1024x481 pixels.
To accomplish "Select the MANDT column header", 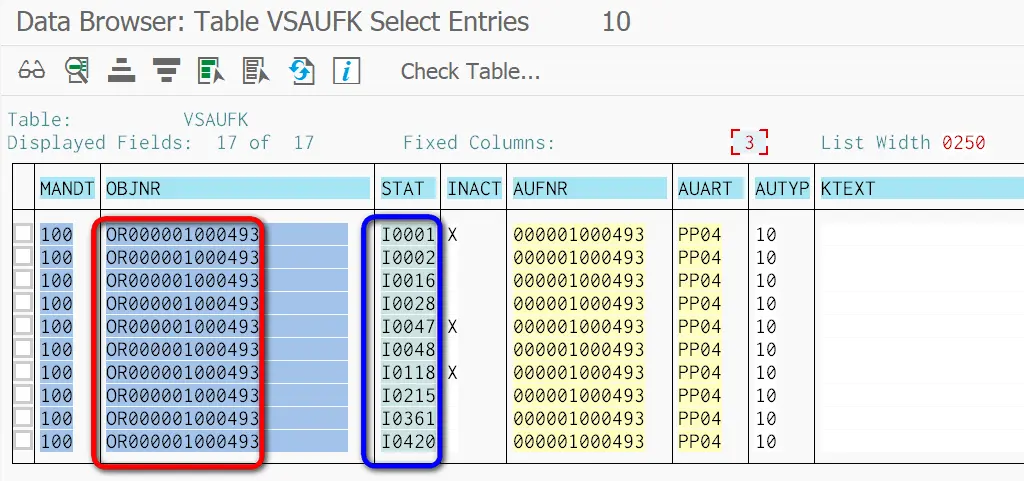I will coord(66,189).
